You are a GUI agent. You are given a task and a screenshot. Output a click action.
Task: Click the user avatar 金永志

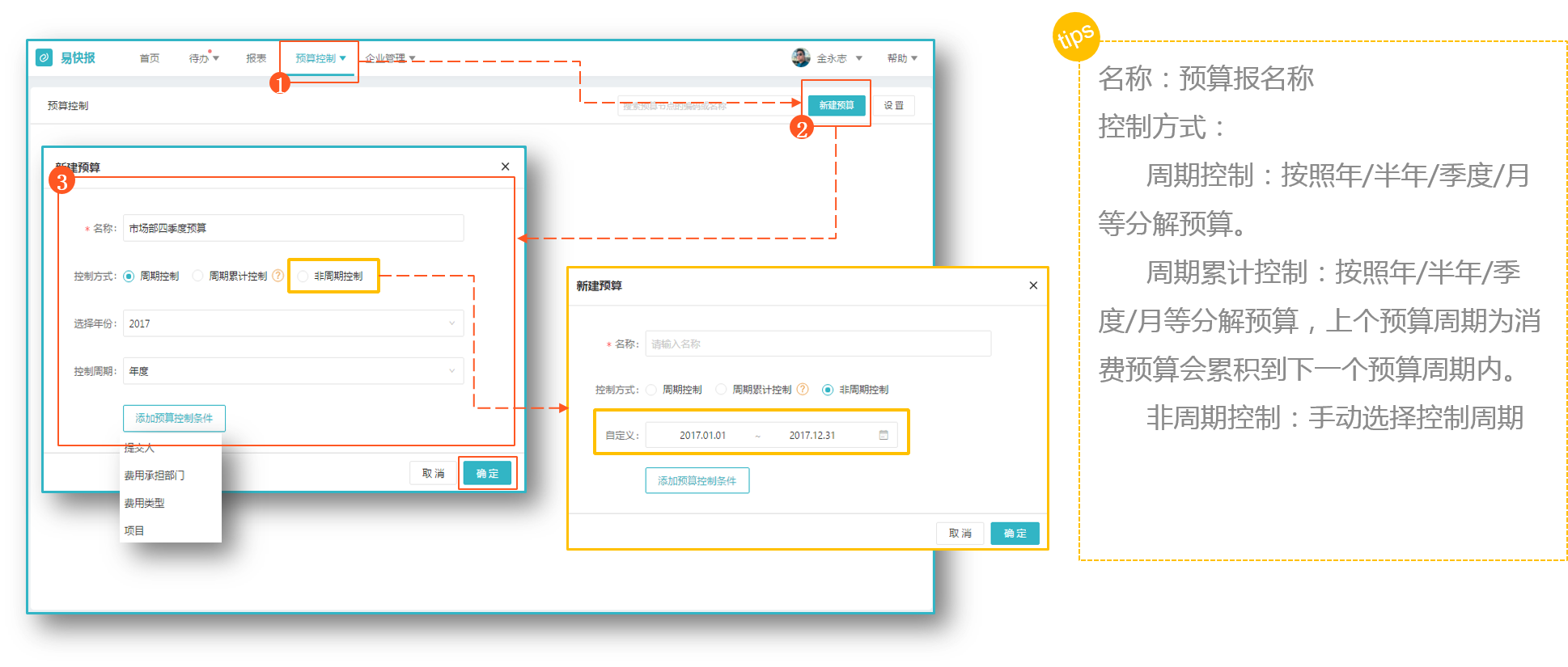pos(800,57)
